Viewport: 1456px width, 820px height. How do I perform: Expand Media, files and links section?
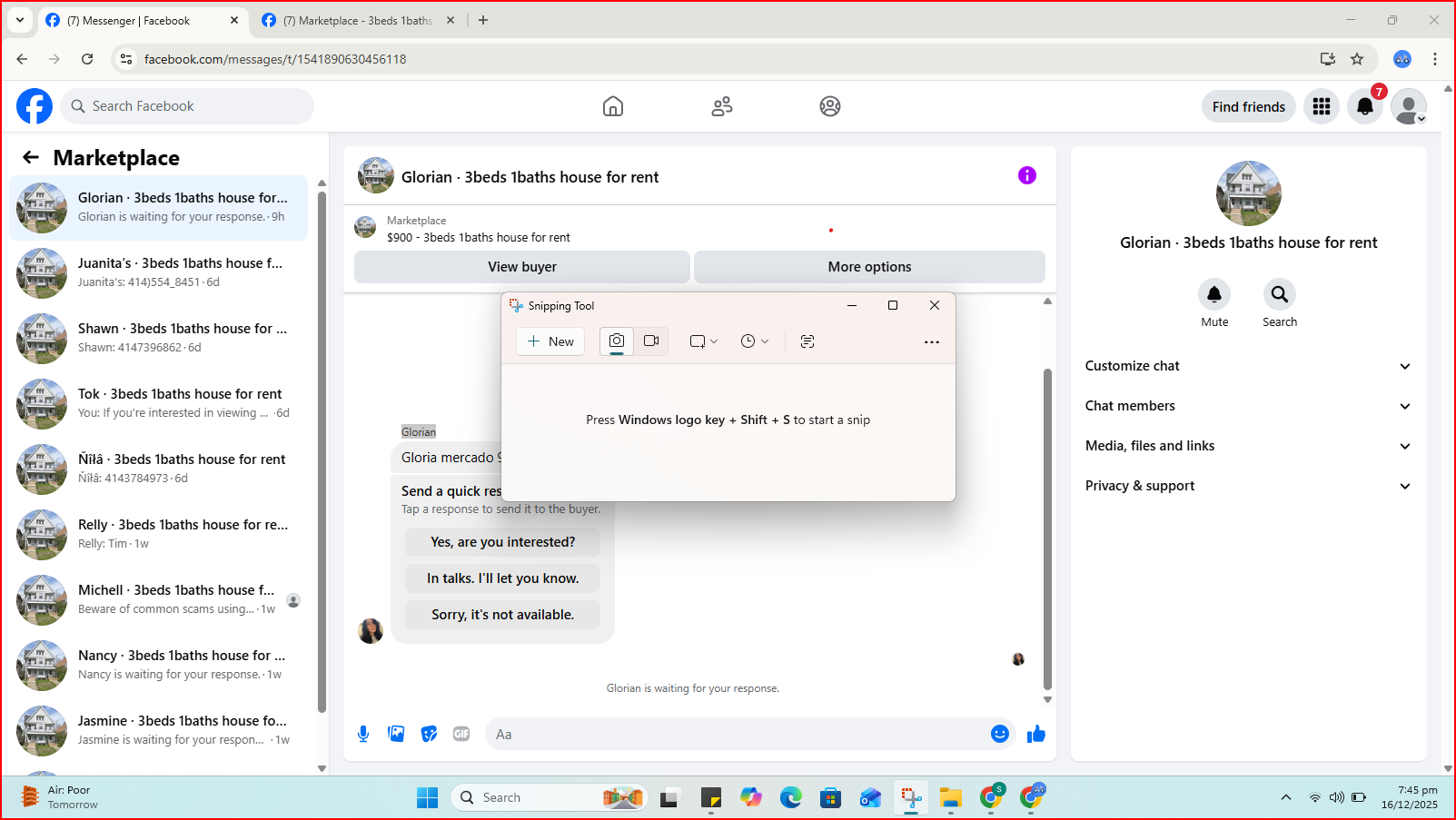[1248, 446]
